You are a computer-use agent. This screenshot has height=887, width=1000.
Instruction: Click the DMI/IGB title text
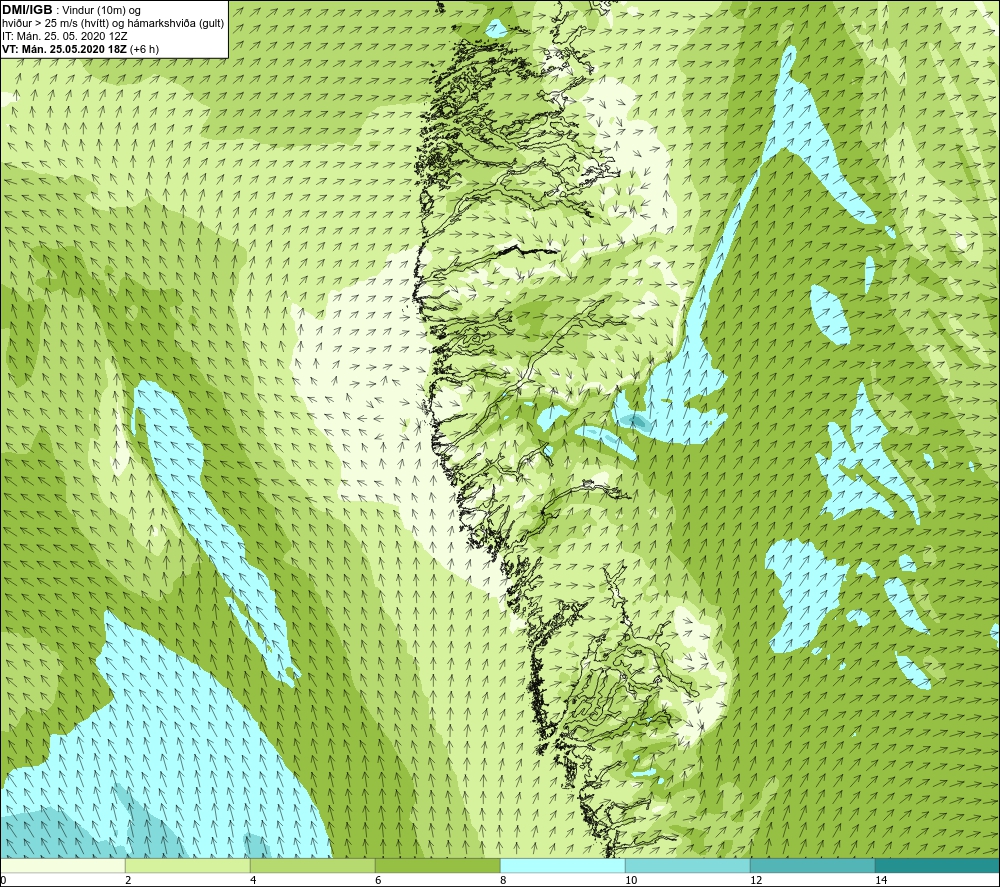(x=27, y=10)
